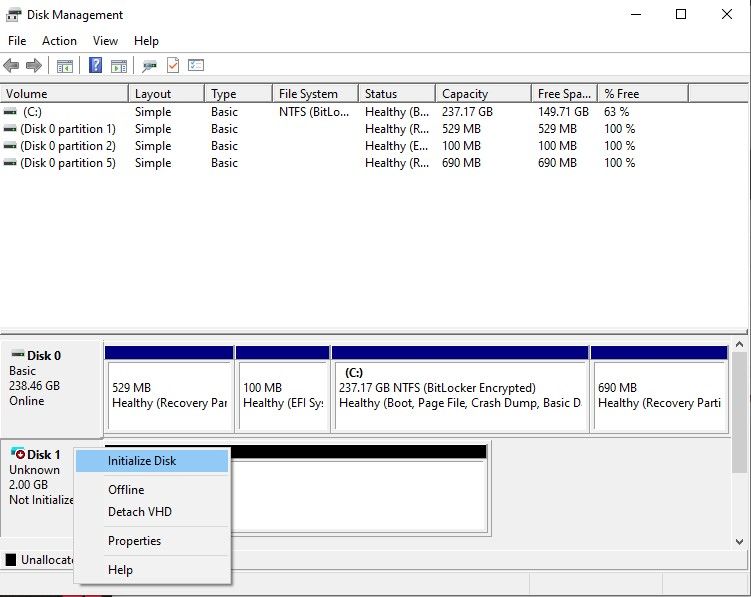The width and height of the screenshot is (751, 597).
Task: Click the Disk 0 drive icon in graphical view
Action: 18,354
